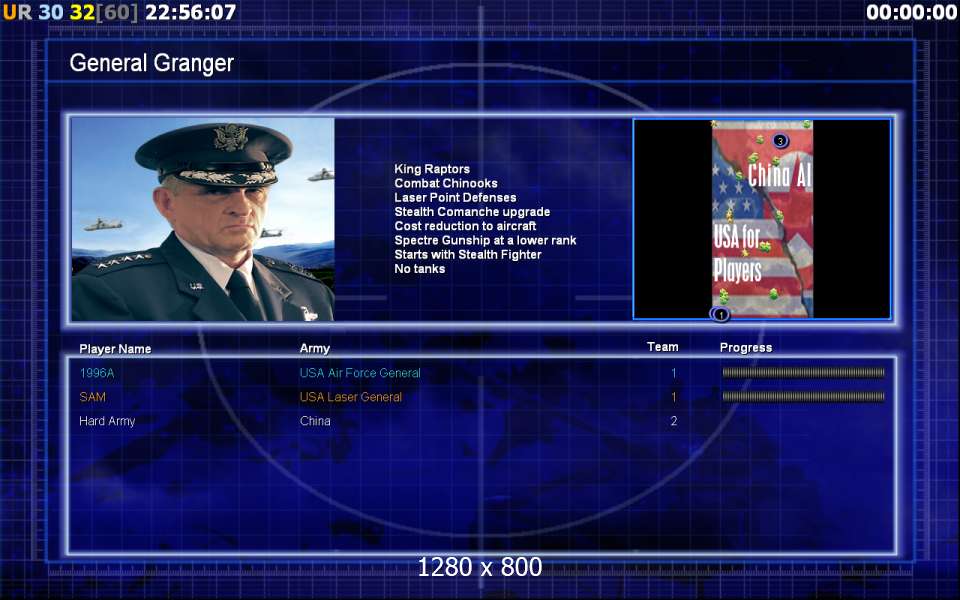Viewport: 960px width, 600px height.
Task: Click the SAM loading progress bar
Action: click(803, 396)
